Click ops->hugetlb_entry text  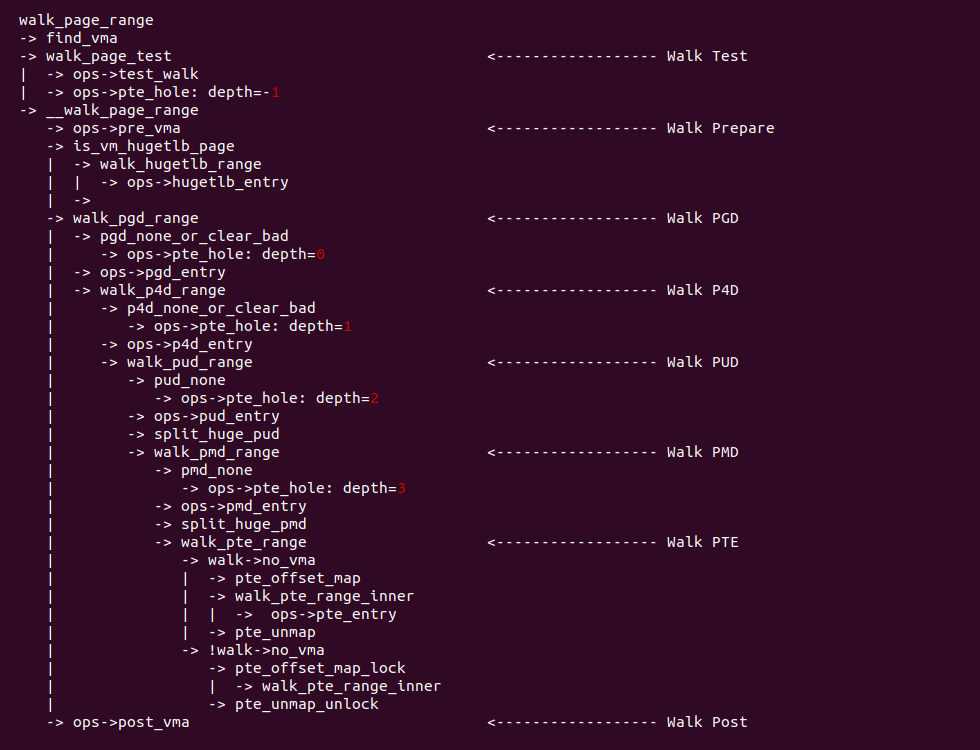(207, 182)
